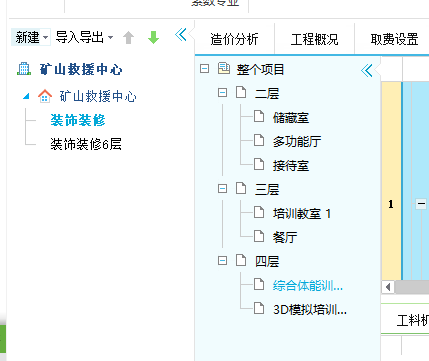The width and height of the screenshot is (429, 361).
Task: Switch to the 取费设置 tab
Action: click(394, 39)
